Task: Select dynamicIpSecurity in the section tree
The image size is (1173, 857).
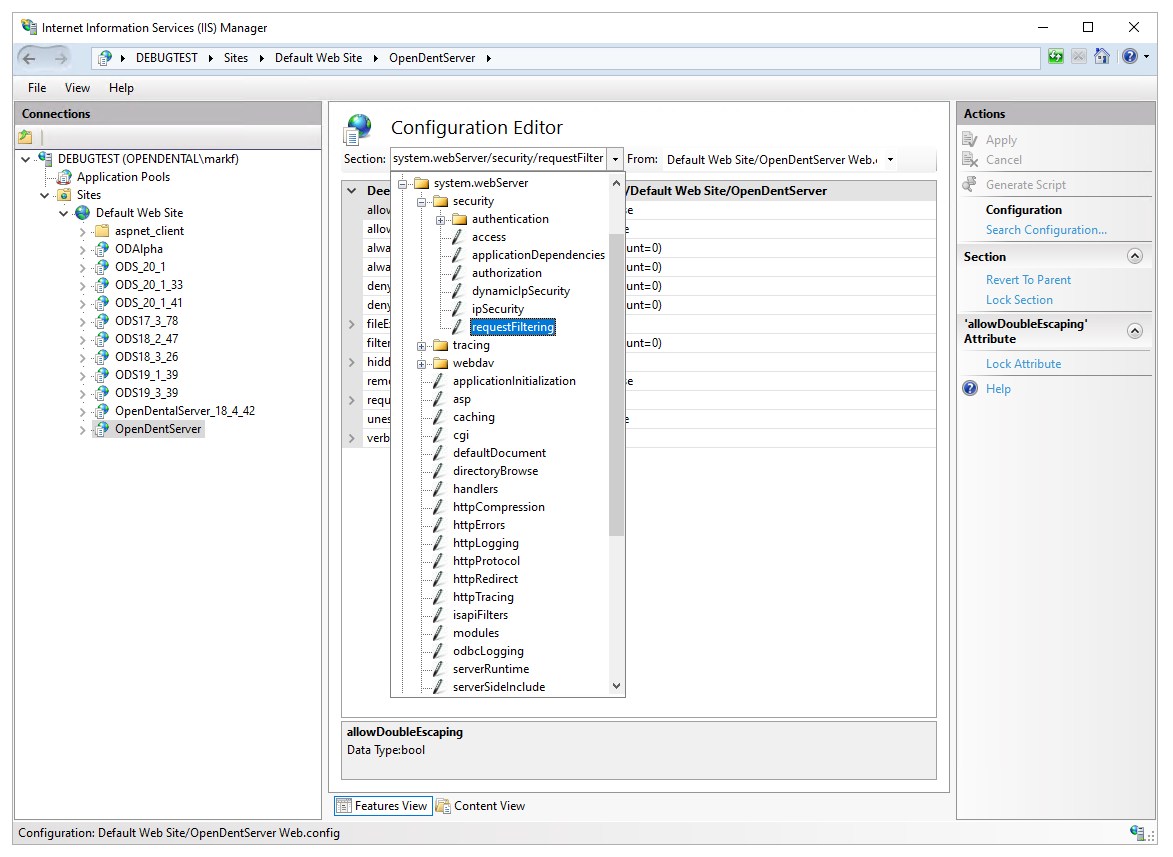Action: pos(521,291)
